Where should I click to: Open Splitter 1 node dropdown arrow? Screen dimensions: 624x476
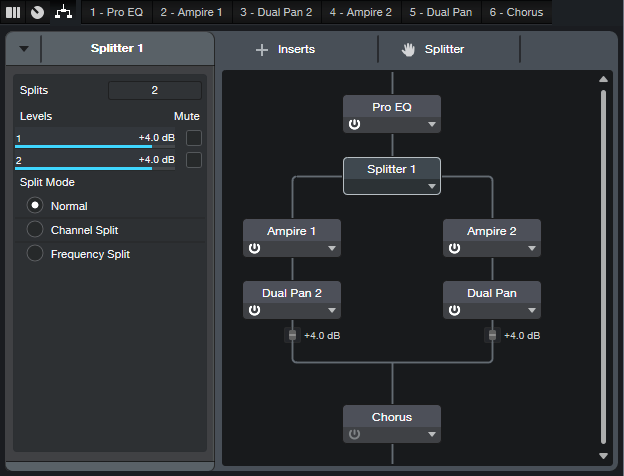432,186
